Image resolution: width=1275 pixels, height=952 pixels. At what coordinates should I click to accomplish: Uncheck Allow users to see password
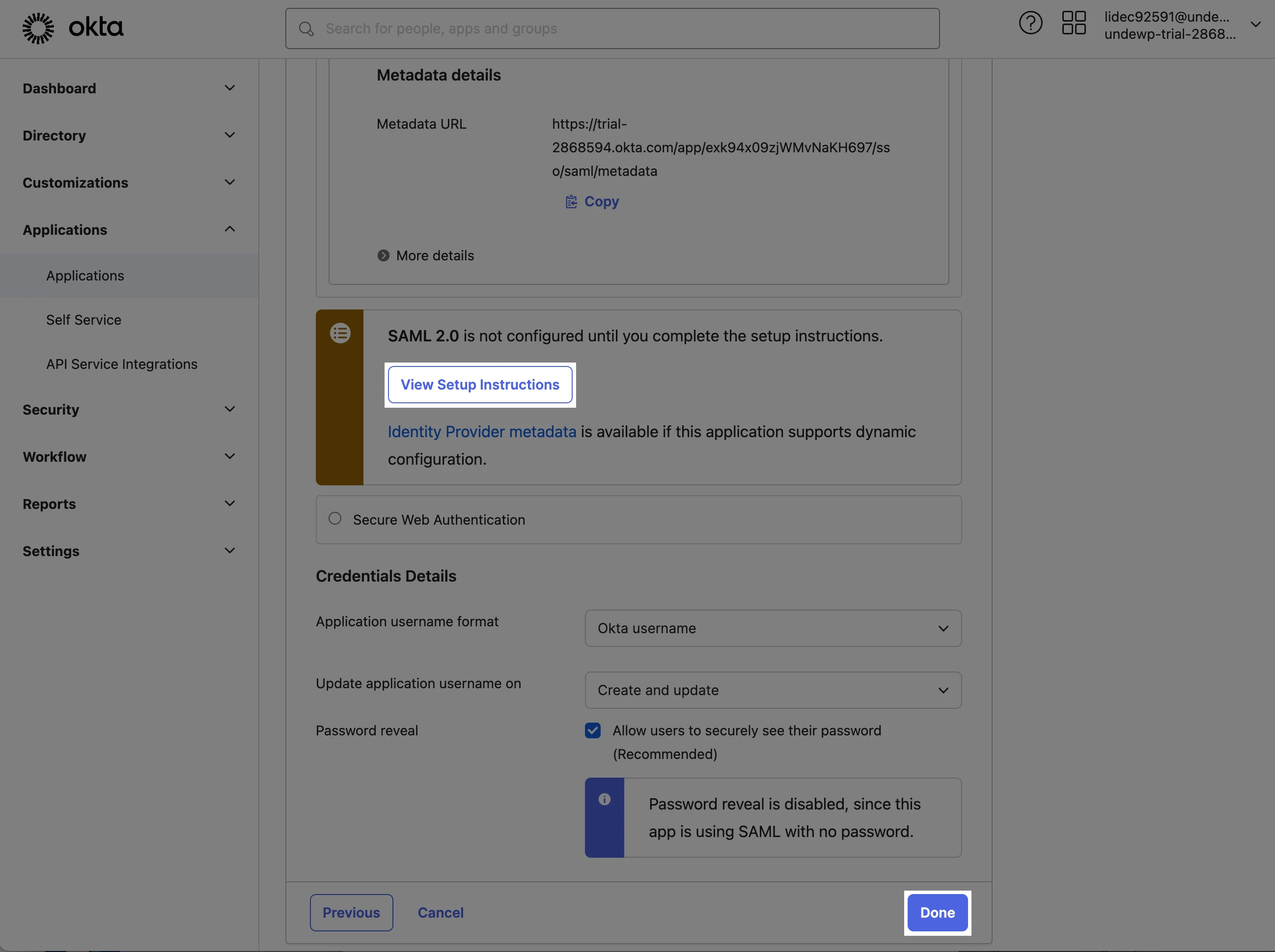tap(593, 731)
